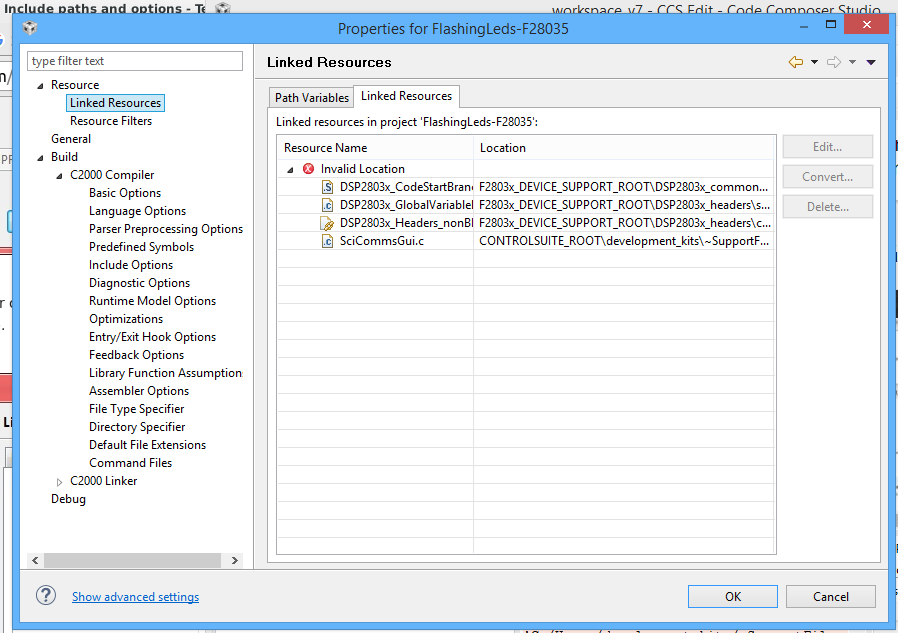
Task: Click the Cancel button
Action: pos(830,596)
